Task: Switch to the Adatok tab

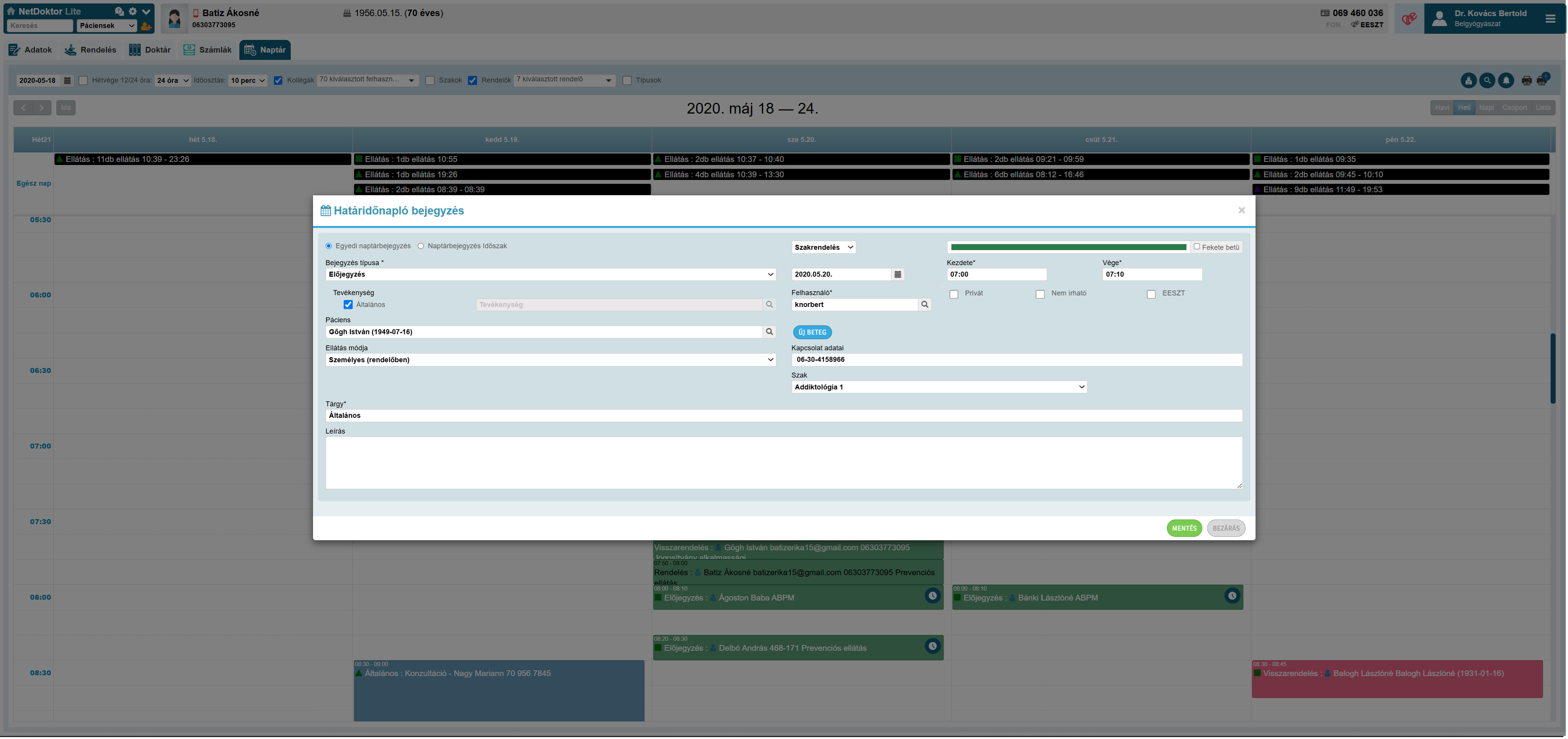Action: point(30,50)
